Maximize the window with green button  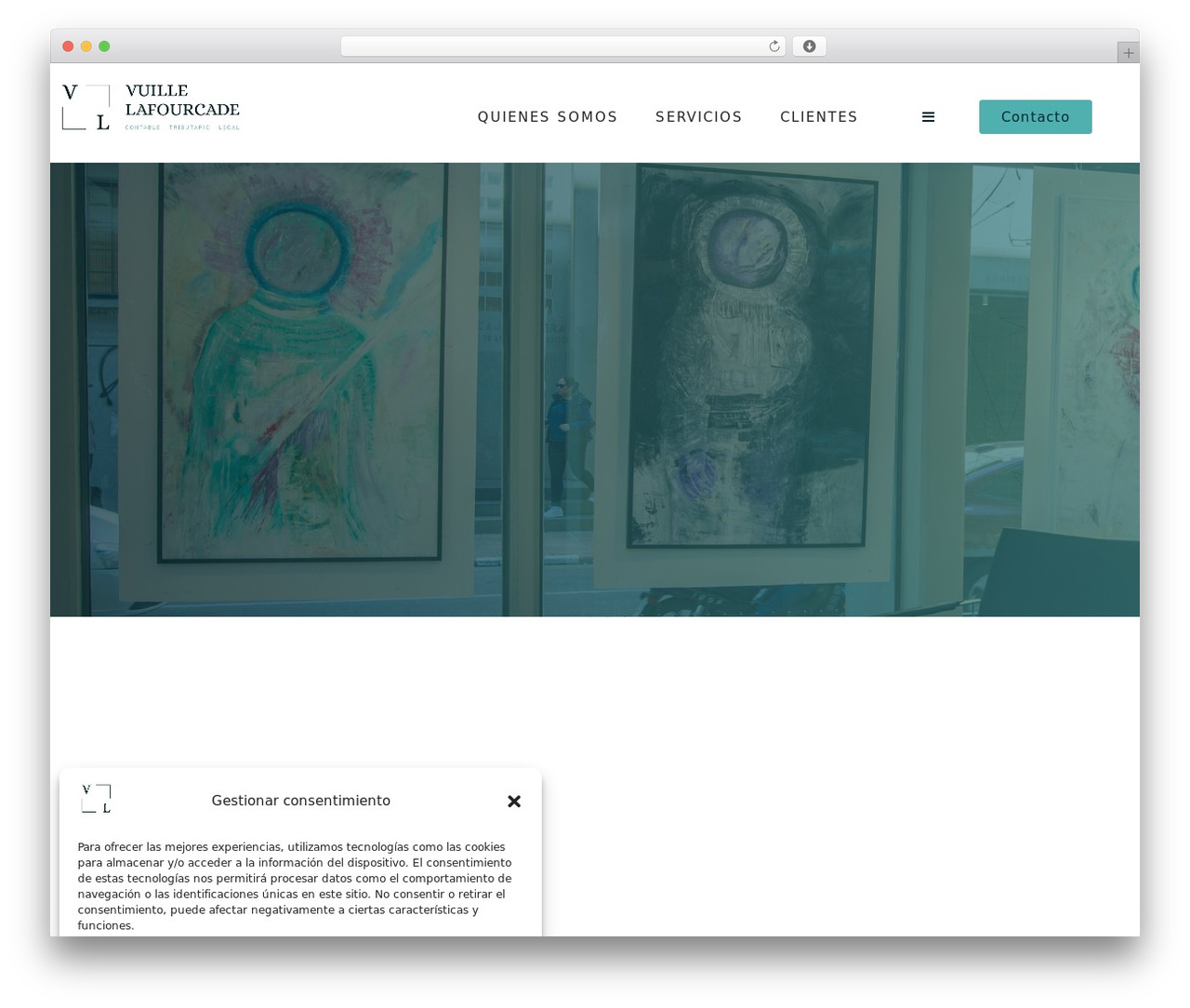click(x=104, y=46)
